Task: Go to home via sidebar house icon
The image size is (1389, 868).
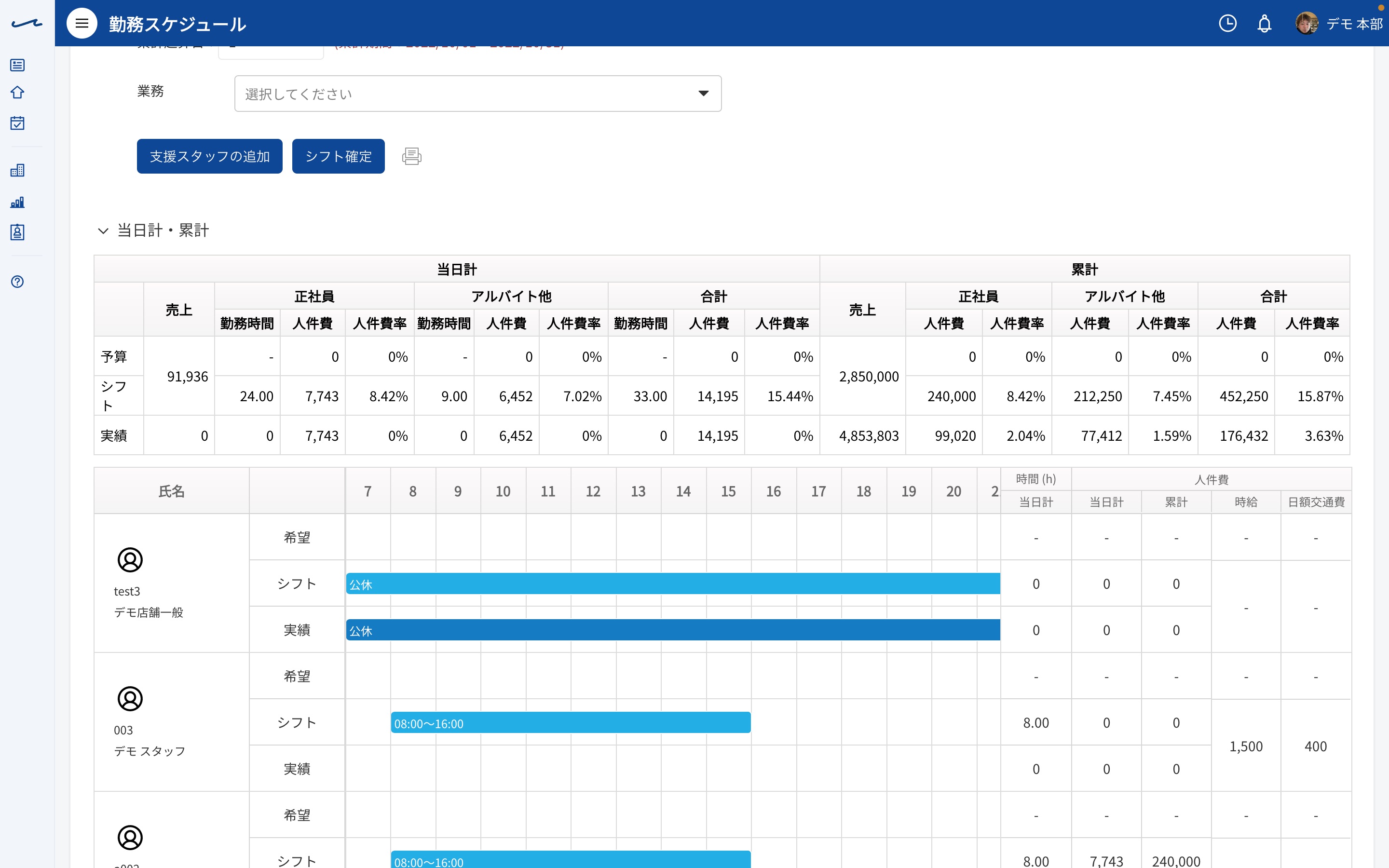Action: coord(18,93)
